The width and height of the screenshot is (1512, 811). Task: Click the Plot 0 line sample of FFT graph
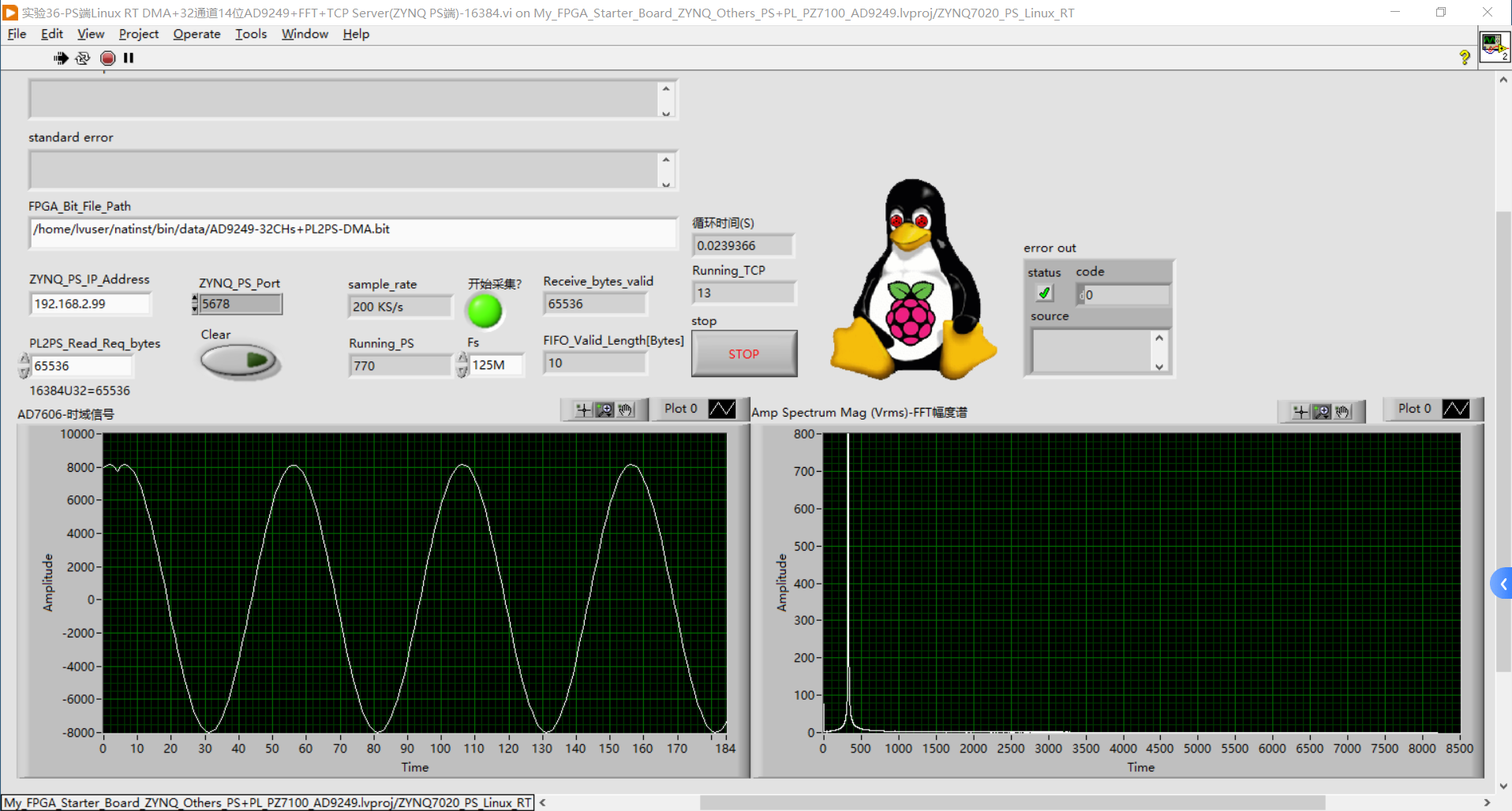point(1456,409)
